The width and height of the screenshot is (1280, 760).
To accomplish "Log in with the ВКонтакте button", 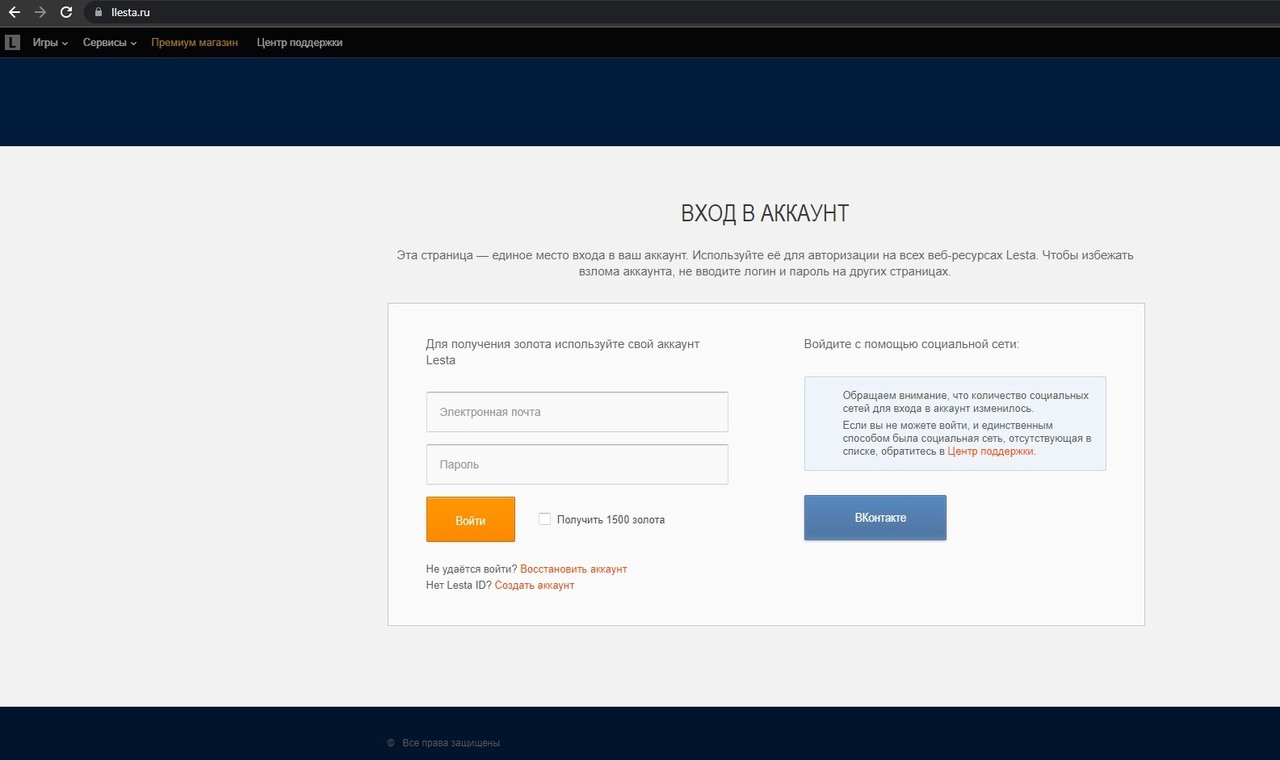I will coord(875,518).
